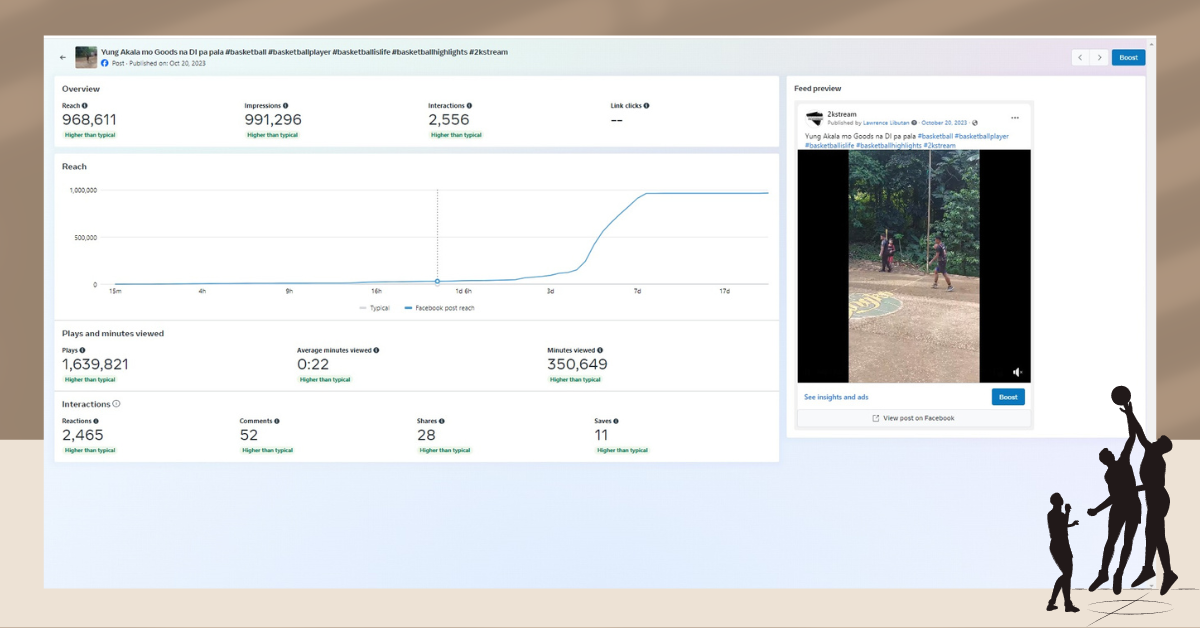Open the #basketballislife hashtag in preview

829,146
